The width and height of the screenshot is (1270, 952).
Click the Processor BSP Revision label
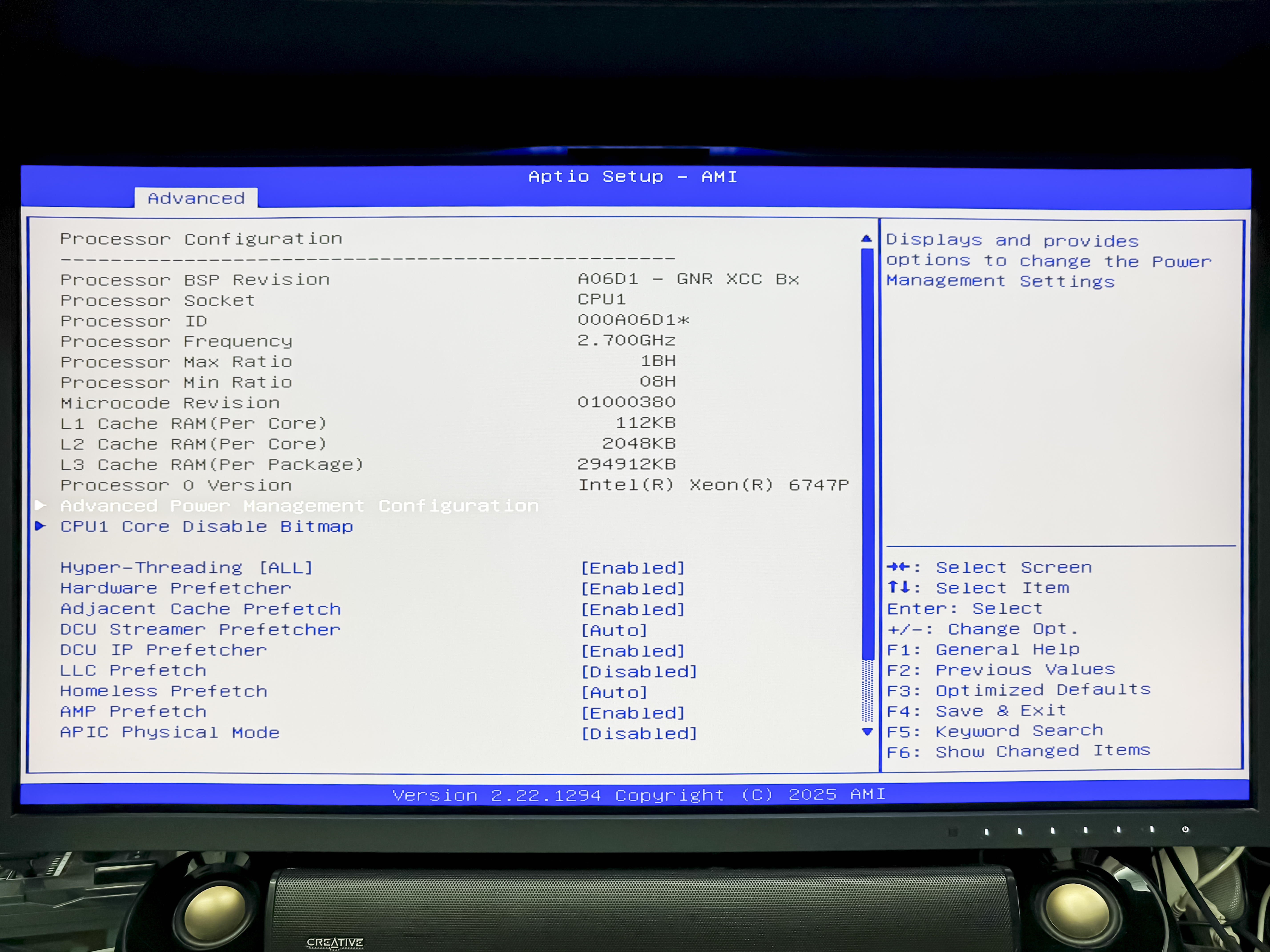tap(195, 280)
